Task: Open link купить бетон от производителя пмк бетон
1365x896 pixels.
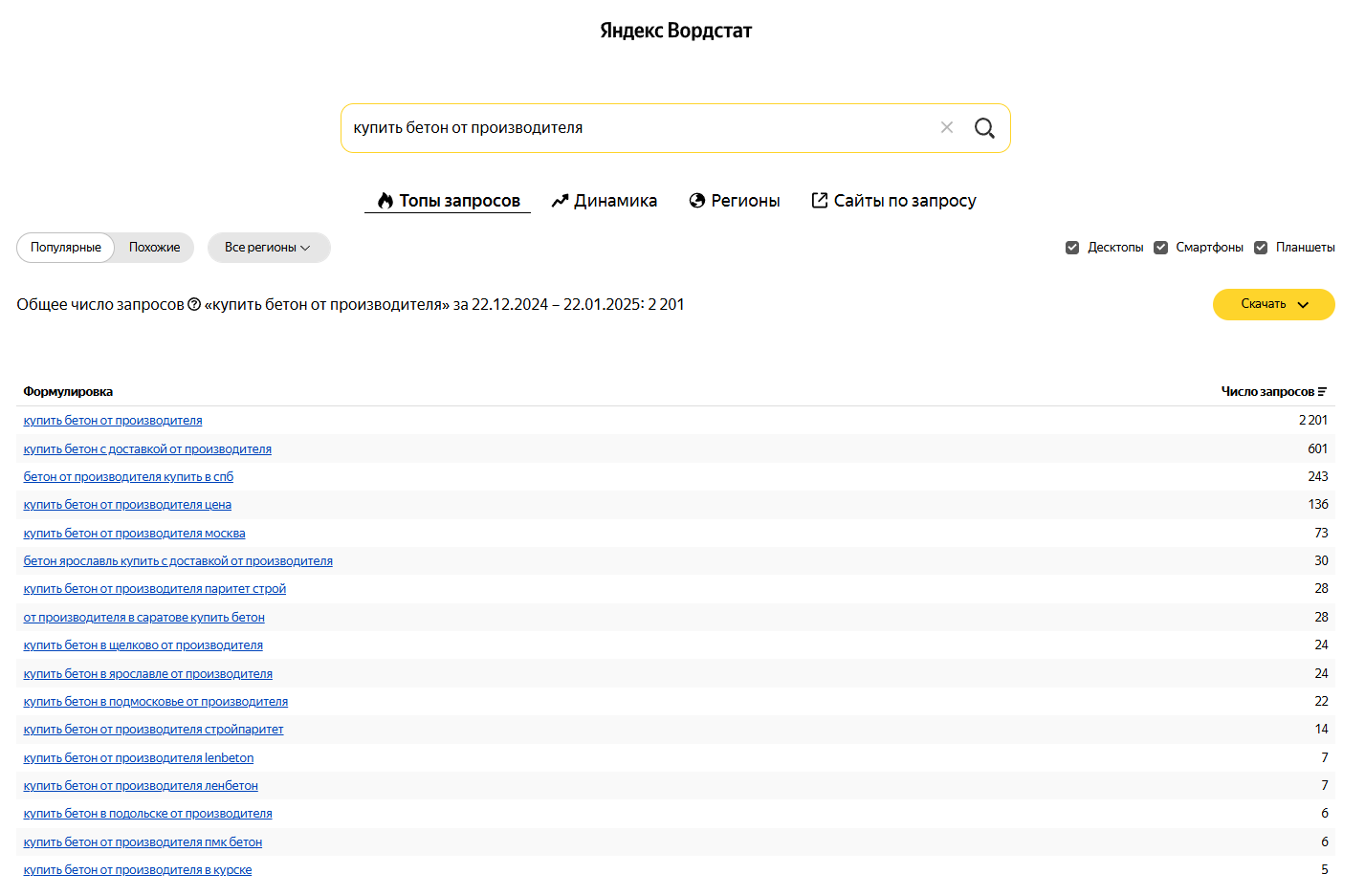Action: pyautogui.click(x=143, y=842)
